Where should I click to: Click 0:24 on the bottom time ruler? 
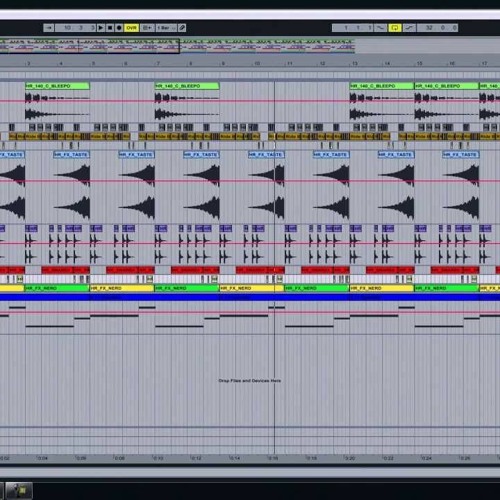tap(426, 458)
